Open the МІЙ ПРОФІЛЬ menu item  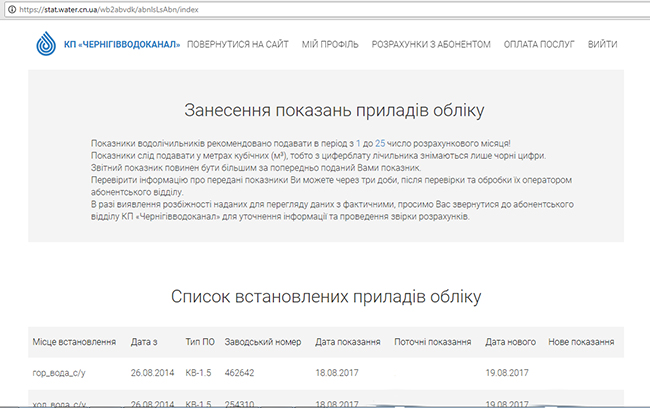point(330,45)
